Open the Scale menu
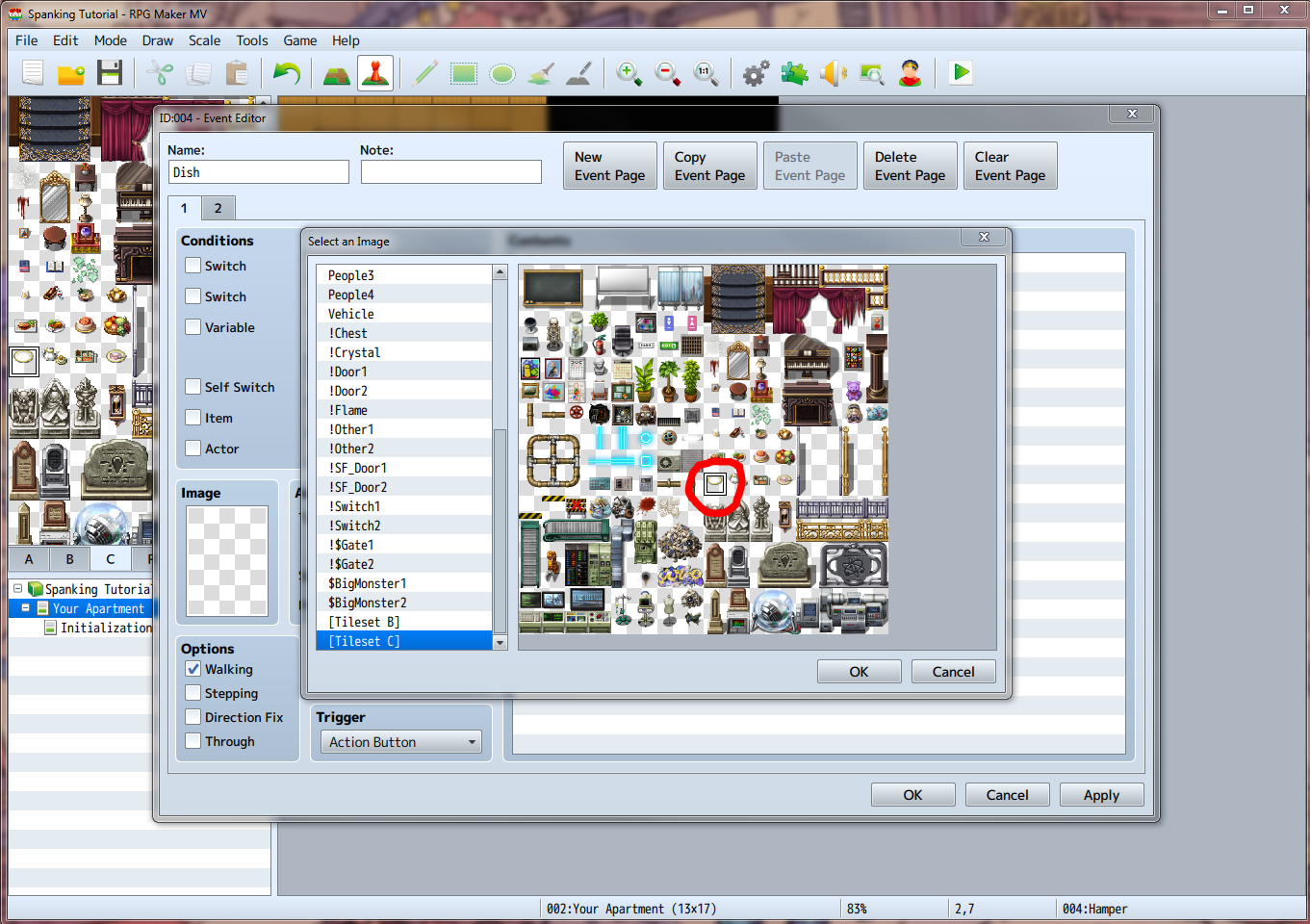 pos(204,40)
